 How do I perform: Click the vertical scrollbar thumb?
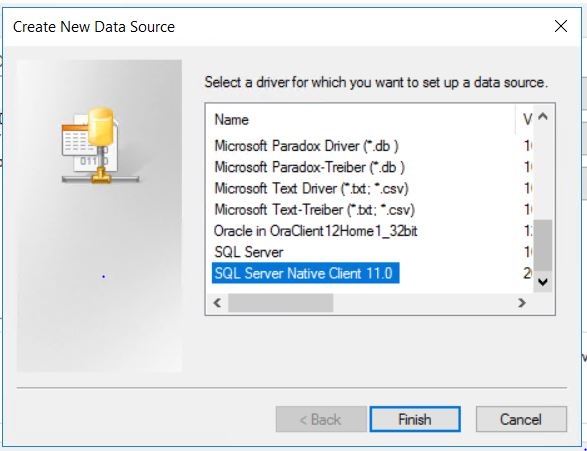click(x=543, y=245)
